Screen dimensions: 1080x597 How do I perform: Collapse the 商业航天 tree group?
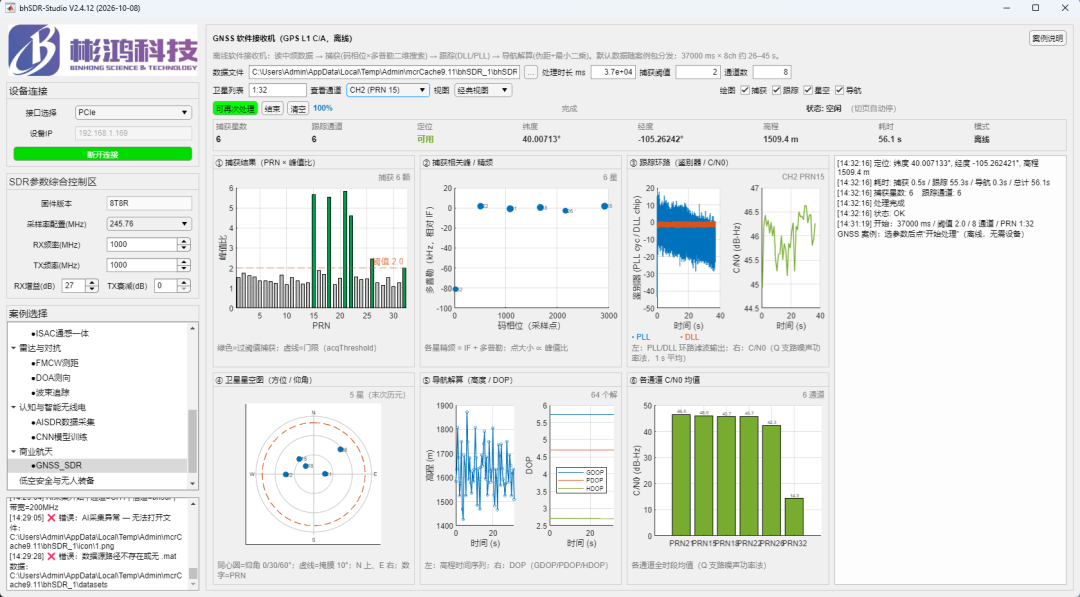(13, 452)
